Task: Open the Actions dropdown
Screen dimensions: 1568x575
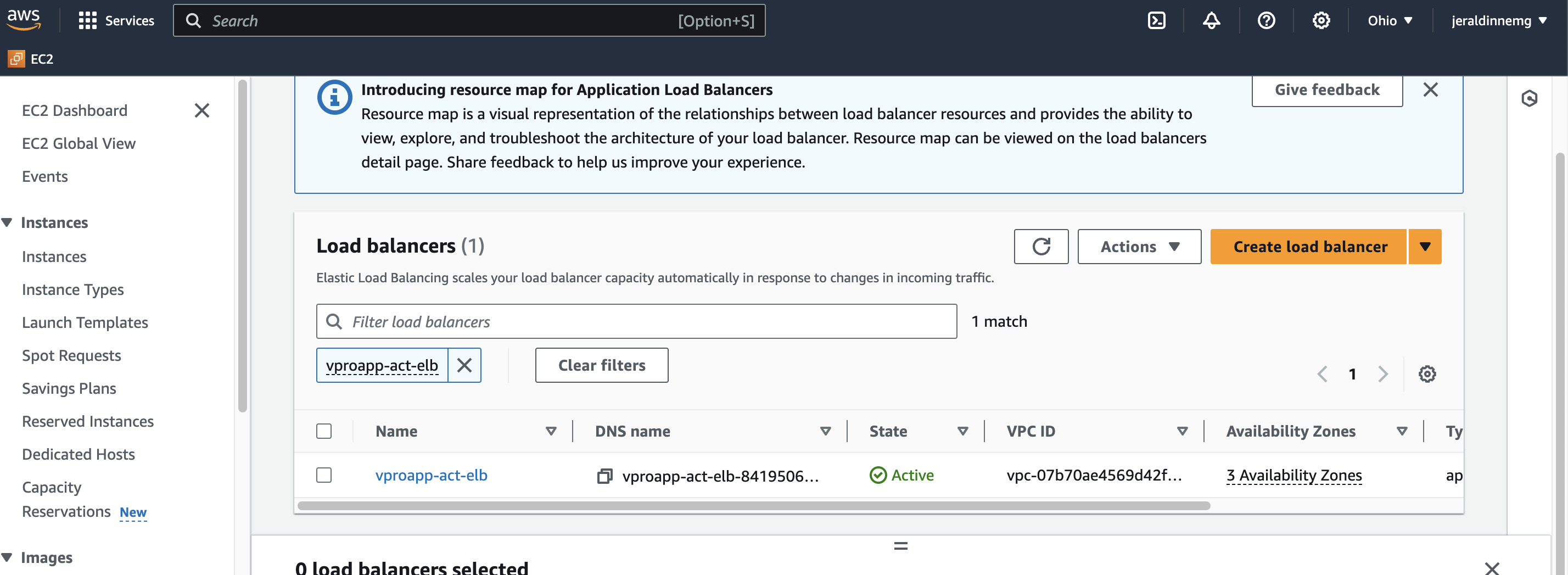Action: [1139, 247]
